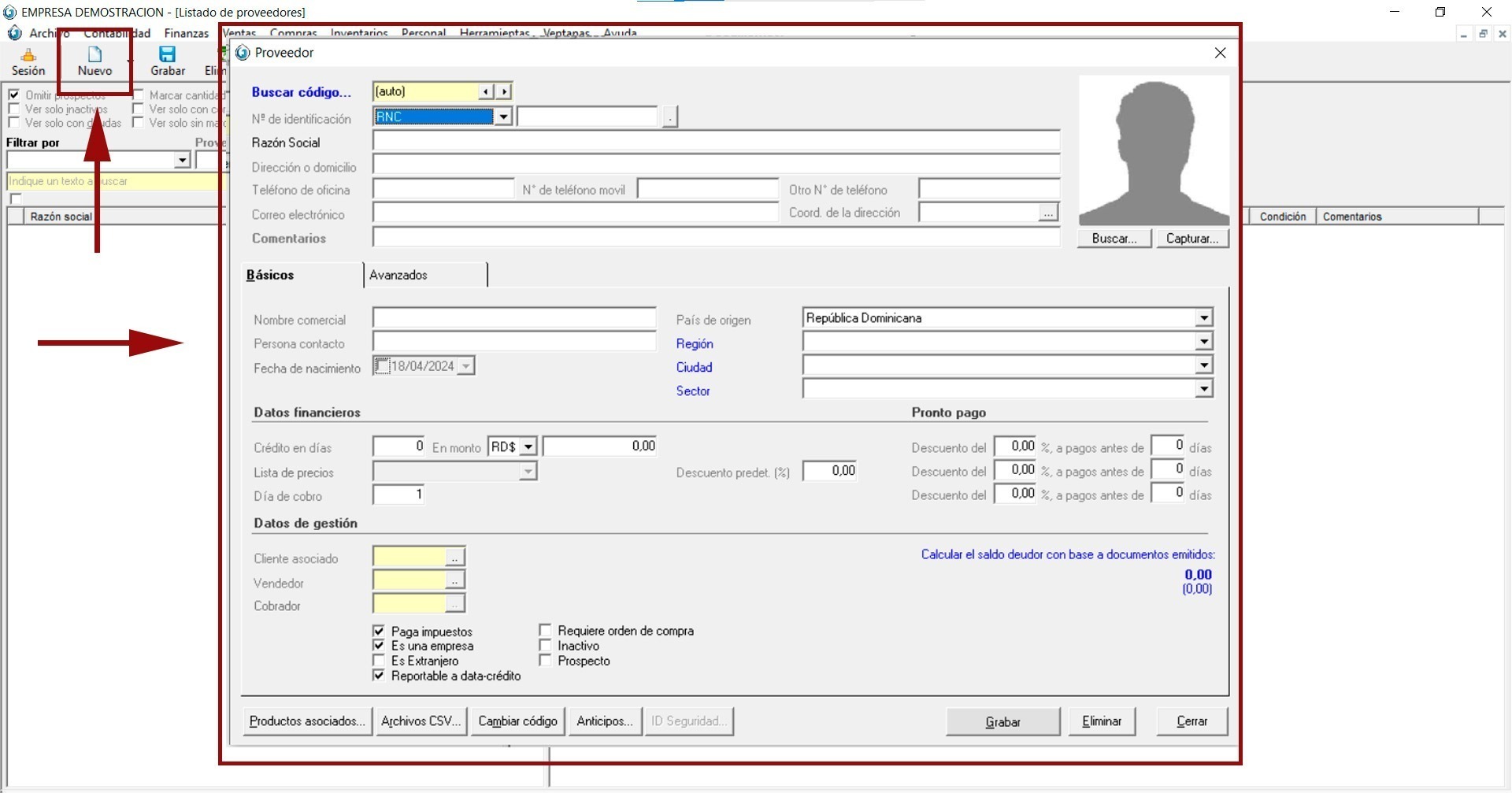Click the Nuevo document icon

[94, 54]
